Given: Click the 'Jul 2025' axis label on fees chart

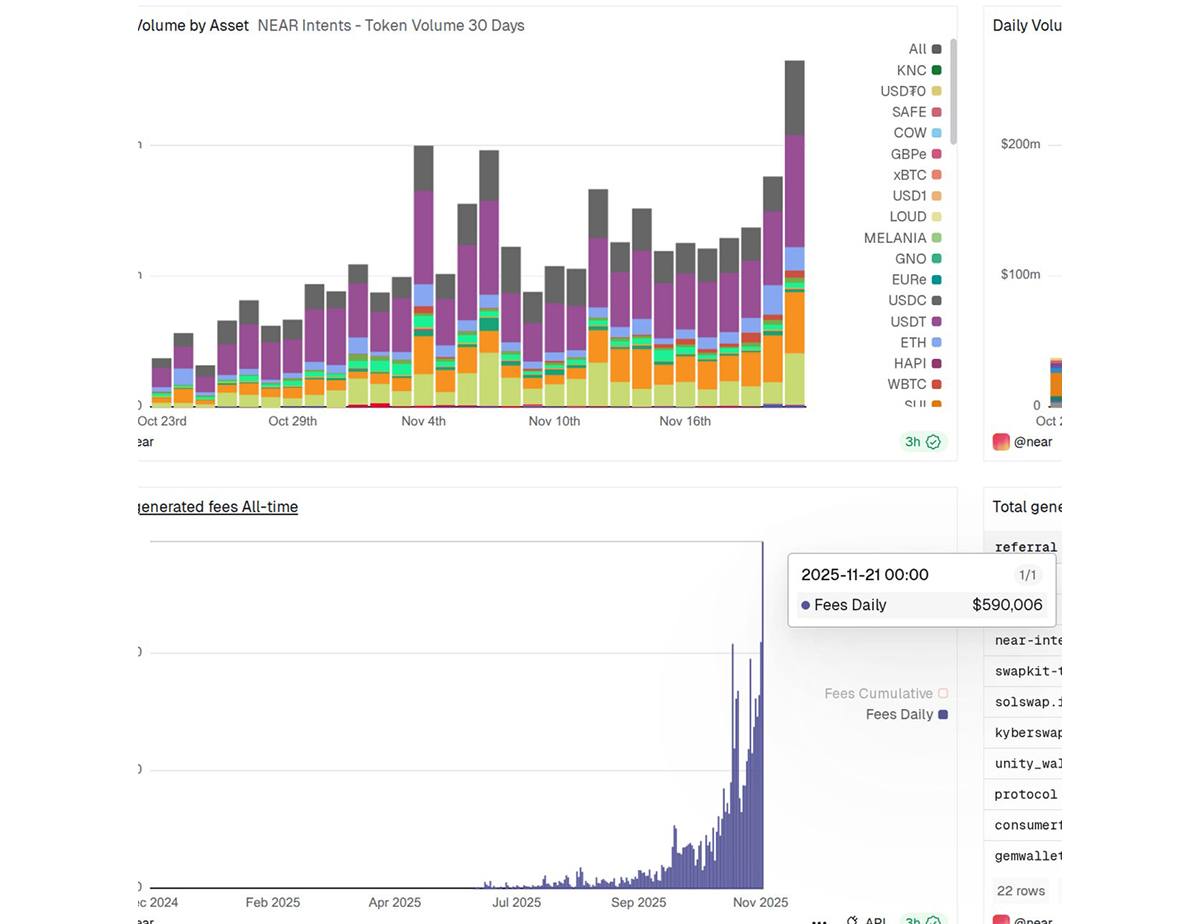Looking at the screenshot, I should 517,902.
